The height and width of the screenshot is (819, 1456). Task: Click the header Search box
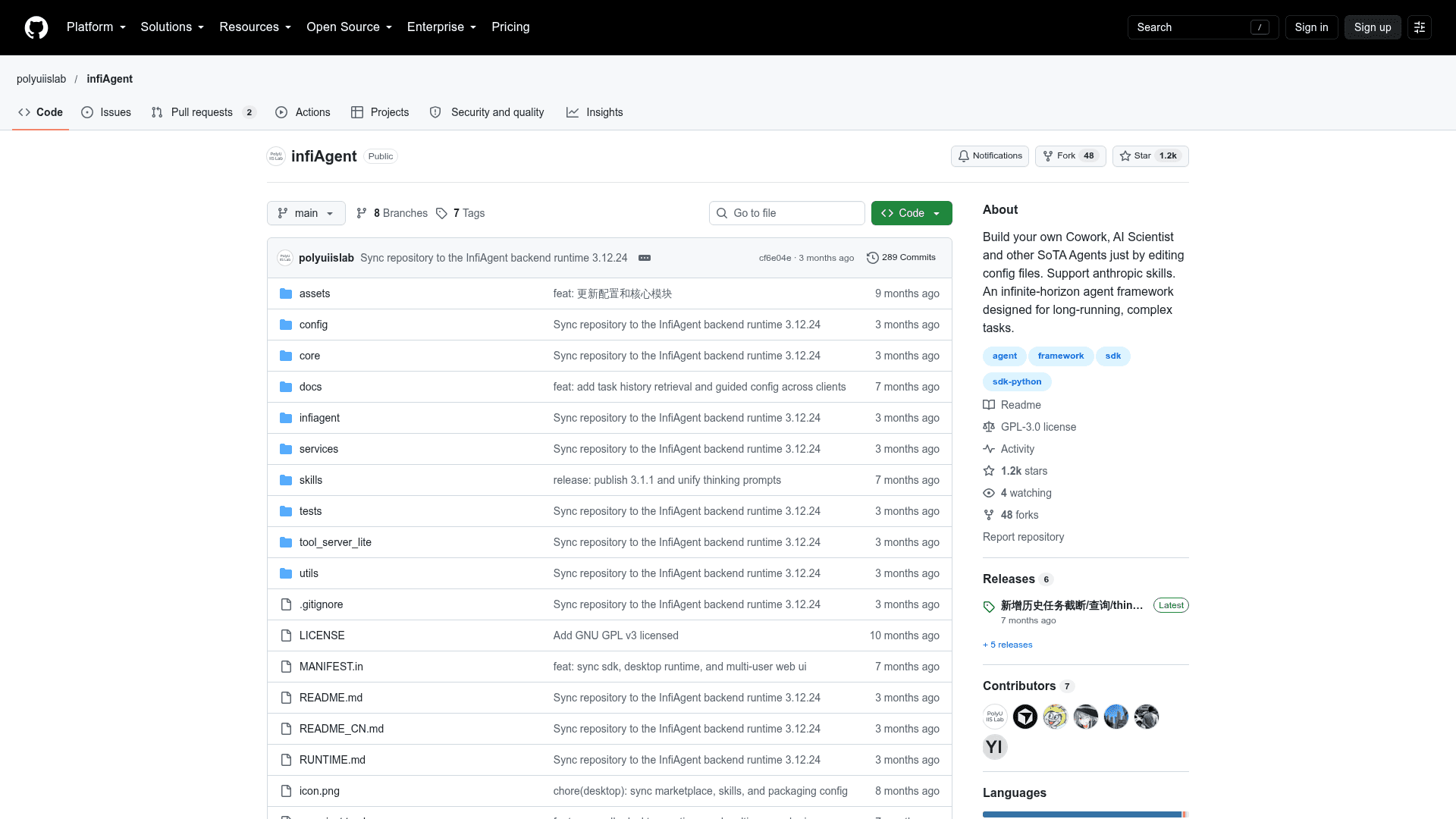(x=1203, y=27)
